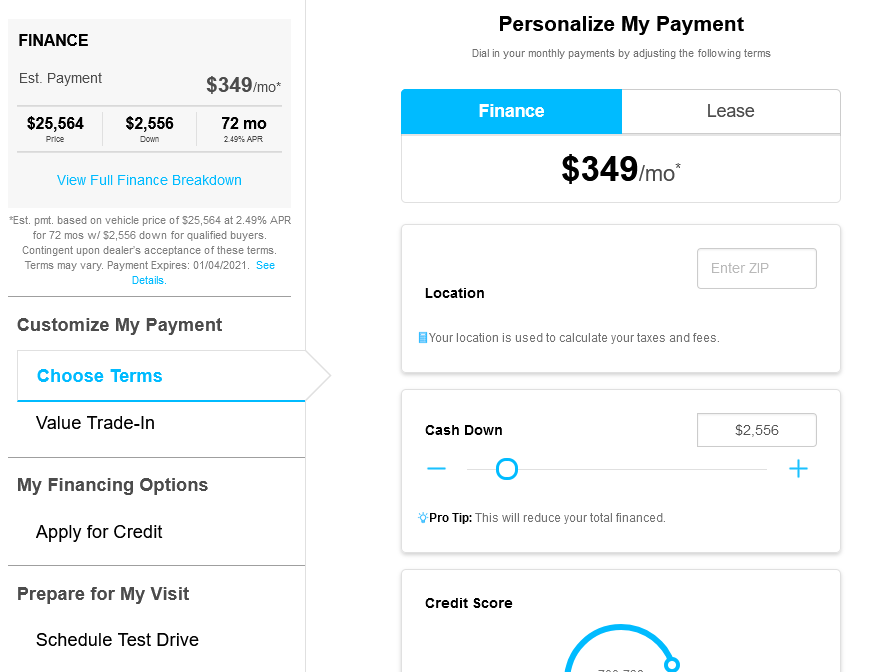Go to Apply for Credit
The width and height of the screenshot is (878, 672).
click(x=99, y=531)
